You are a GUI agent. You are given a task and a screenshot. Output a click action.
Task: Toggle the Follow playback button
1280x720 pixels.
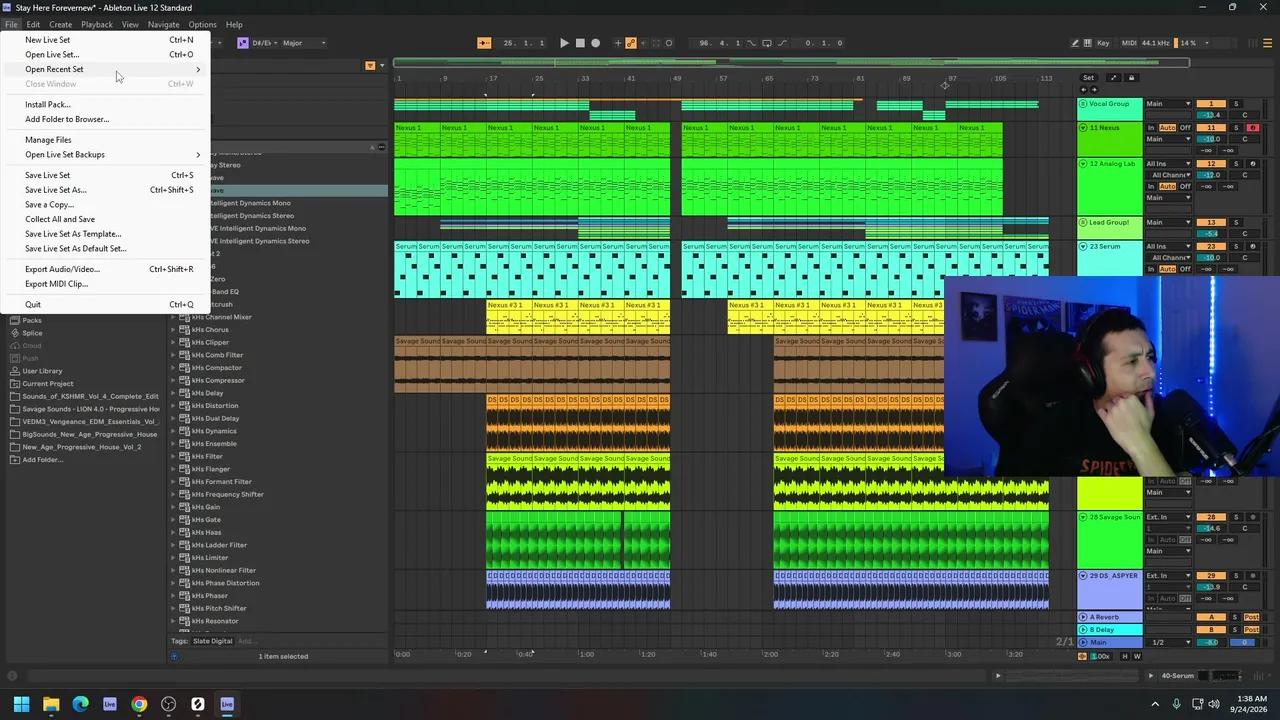(x=484, y=43)
